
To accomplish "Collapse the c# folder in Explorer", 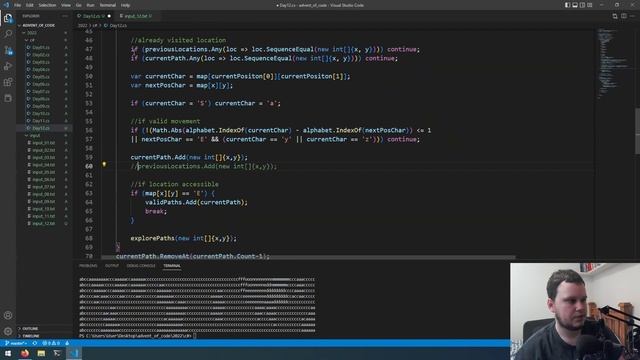I will pos(32,40).
